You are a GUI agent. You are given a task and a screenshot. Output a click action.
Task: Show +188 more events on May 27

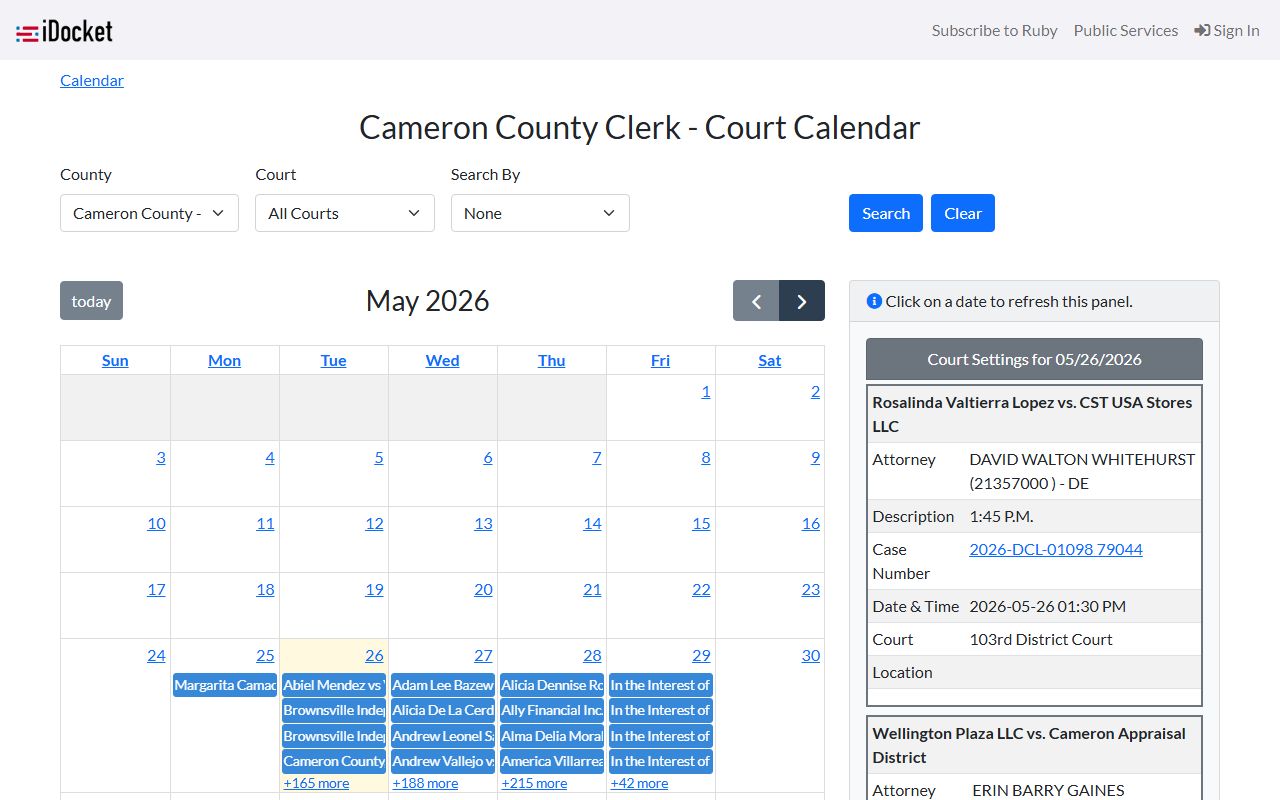[x=425, y=783]
